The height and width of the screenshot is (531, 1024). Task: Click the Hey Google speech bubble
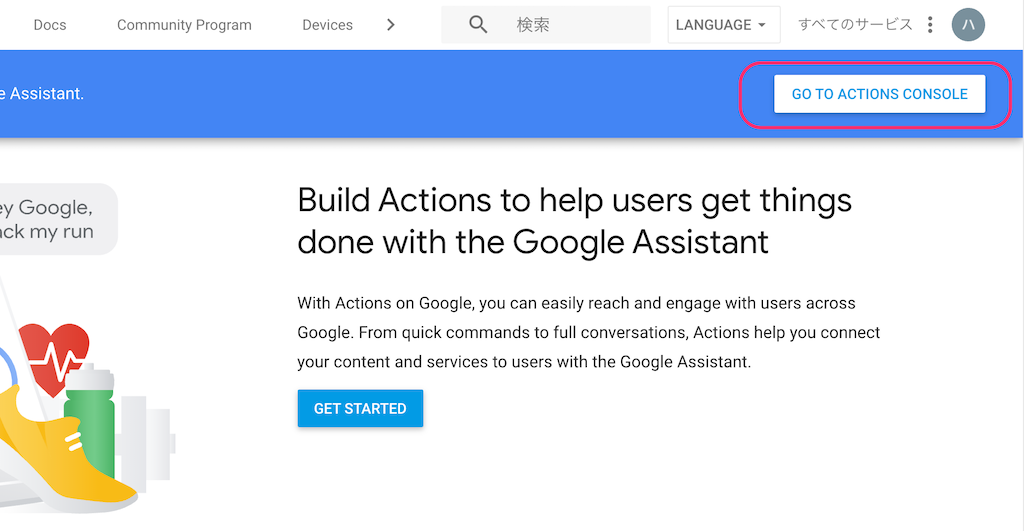[56, 219]
